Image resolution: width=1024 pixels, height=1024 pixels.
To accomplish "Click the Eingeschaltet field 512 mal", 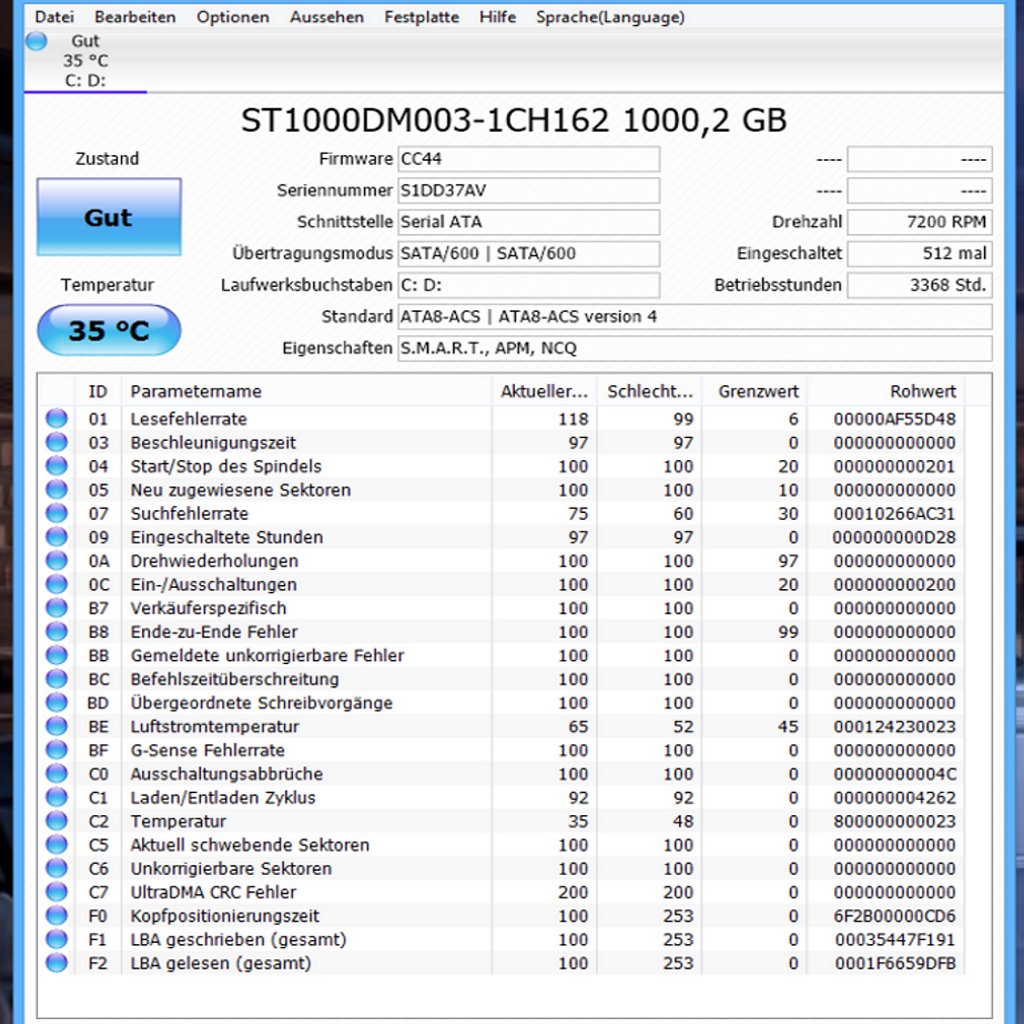I will [920, 253].
